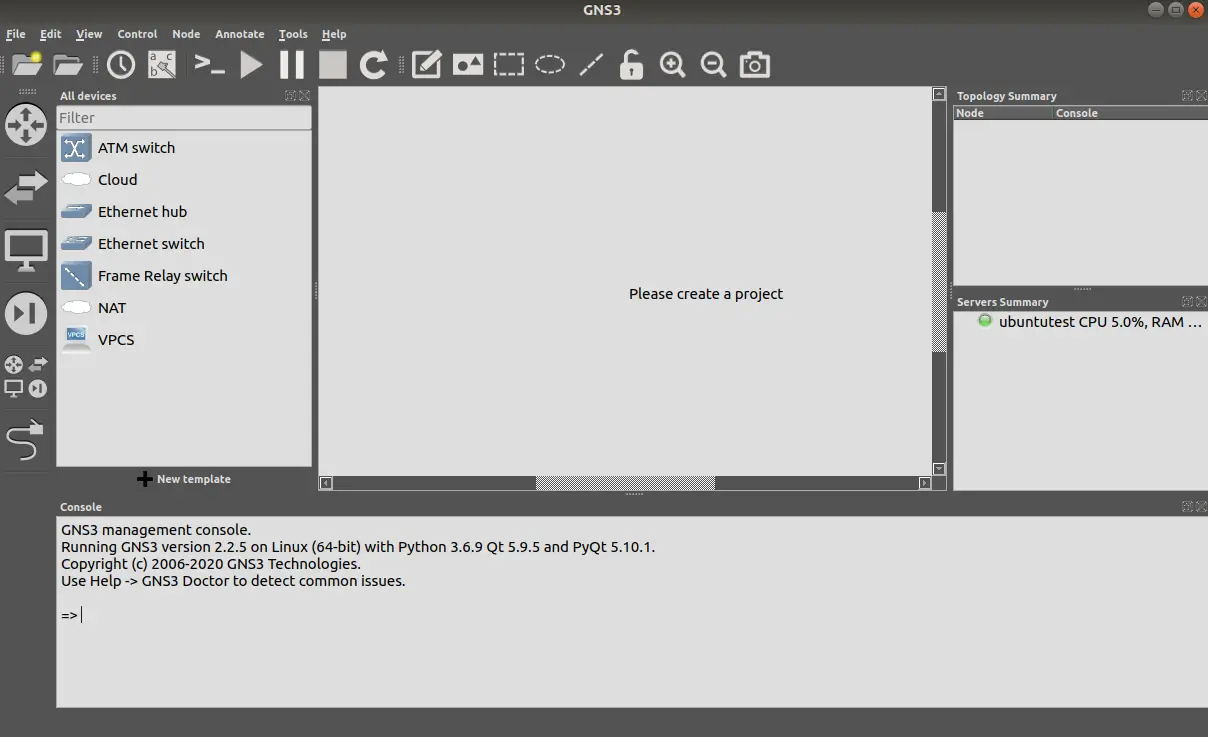1208x737 pixels.
Task: Select Frame Relay switch device
Action: pos(184,276)
